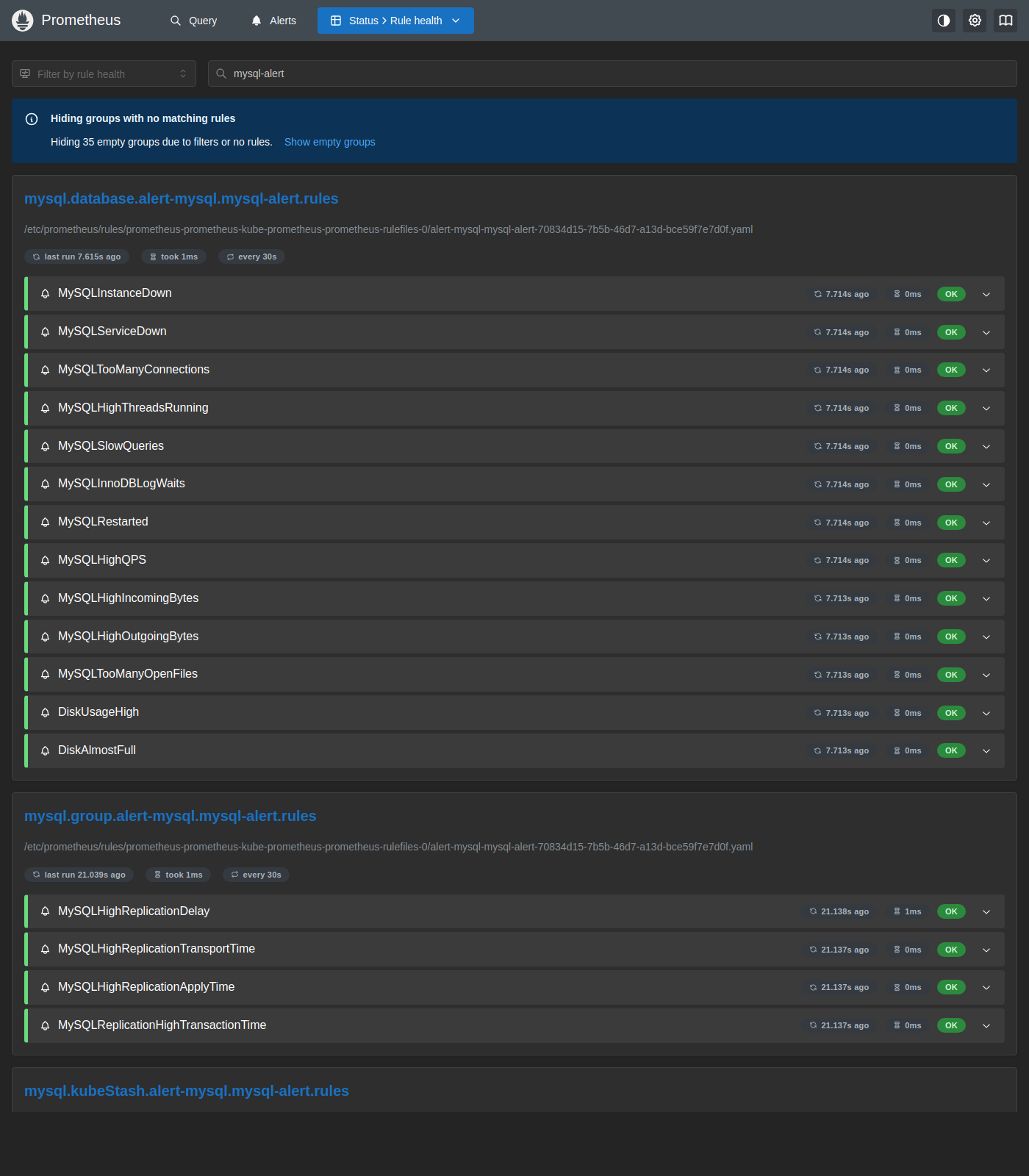Expand the MySQLHighIncomingBytes rule chevron
1029x1176 pixels.
click(986, 598)
